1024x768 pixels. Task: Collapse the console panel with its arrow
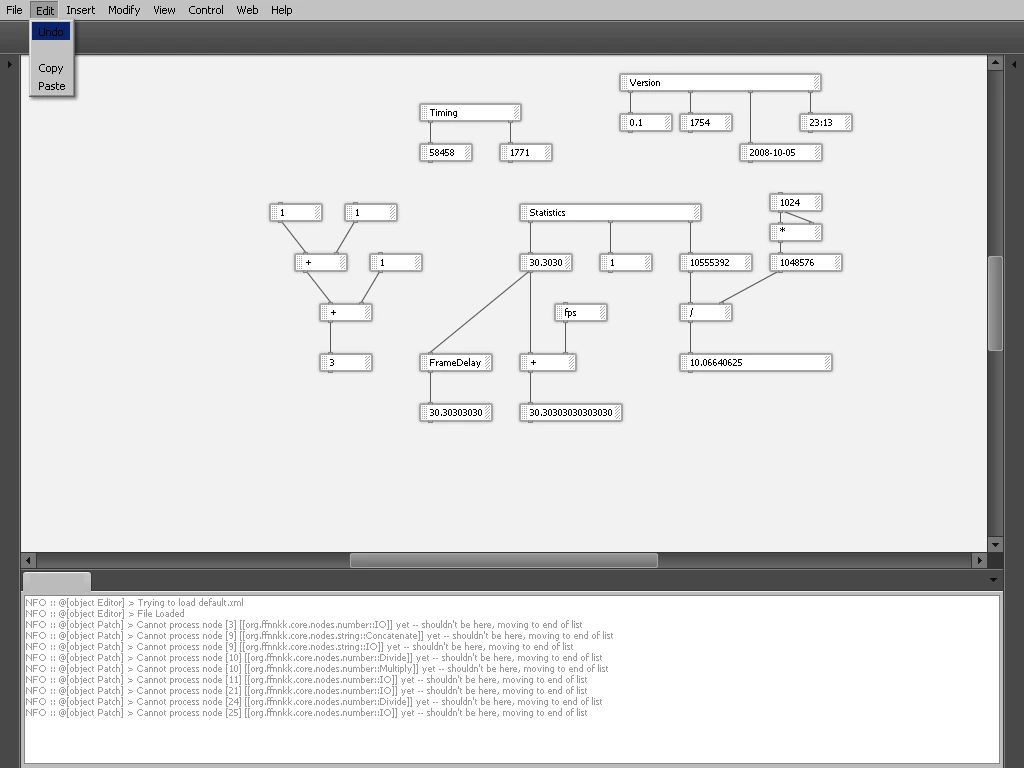(993, 579)
